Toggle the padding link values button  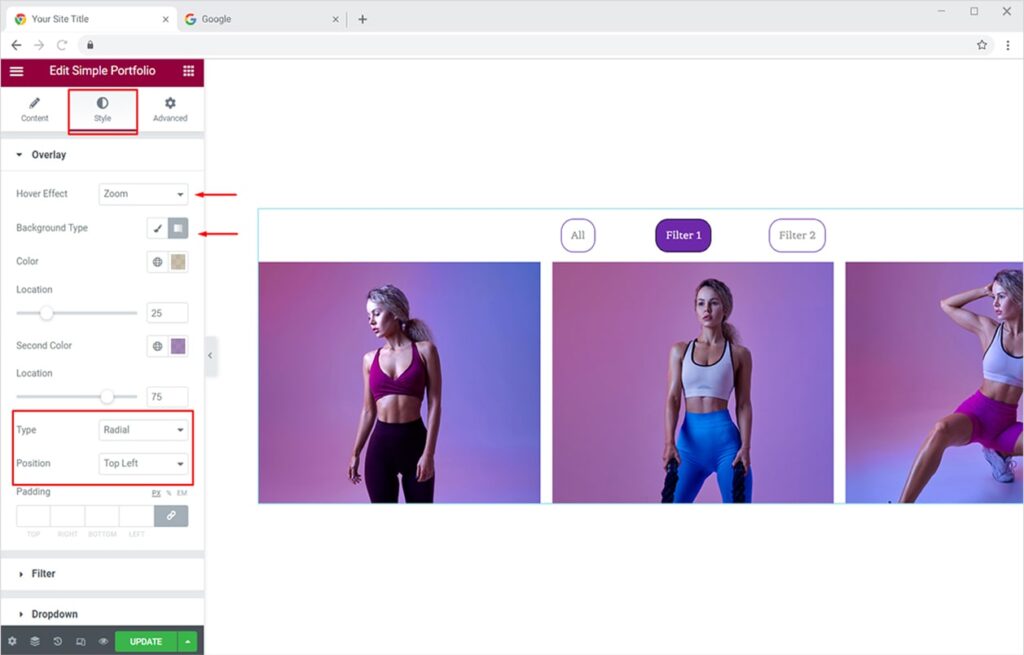point(171,516)
